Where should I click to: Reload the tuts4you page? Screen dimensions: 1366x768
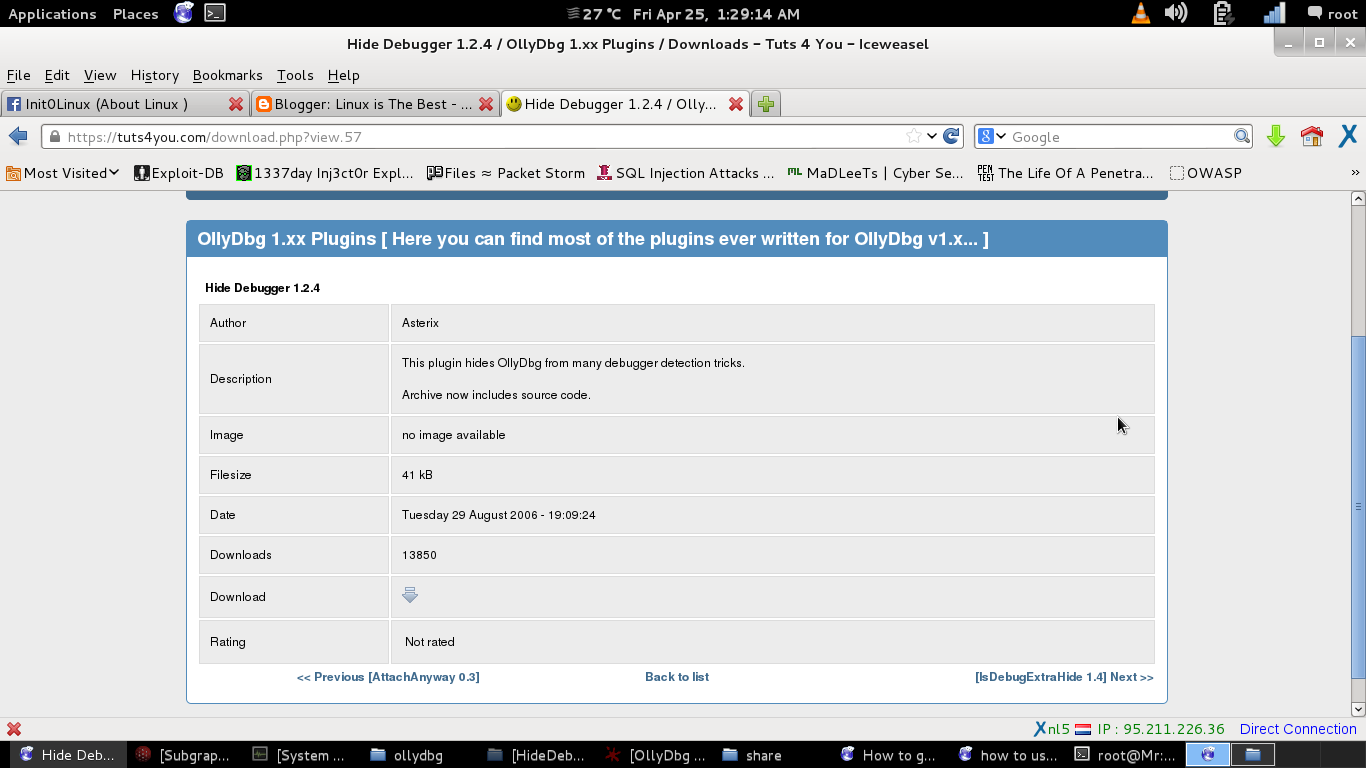[x=952, y=137]
